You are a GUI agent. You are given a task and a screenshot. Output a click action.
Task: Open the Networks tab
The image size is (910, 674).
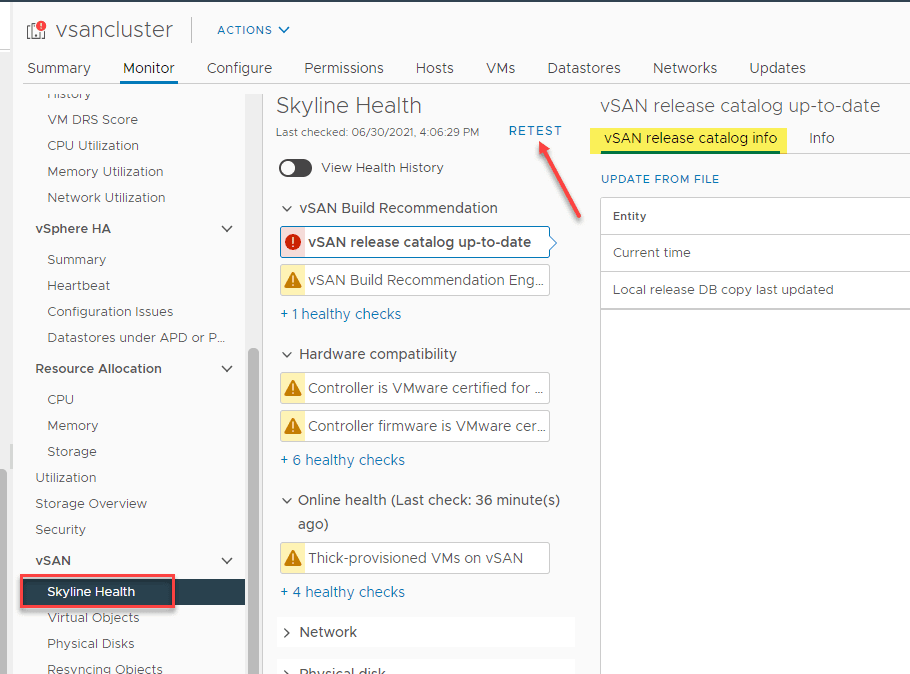point(685,69)
